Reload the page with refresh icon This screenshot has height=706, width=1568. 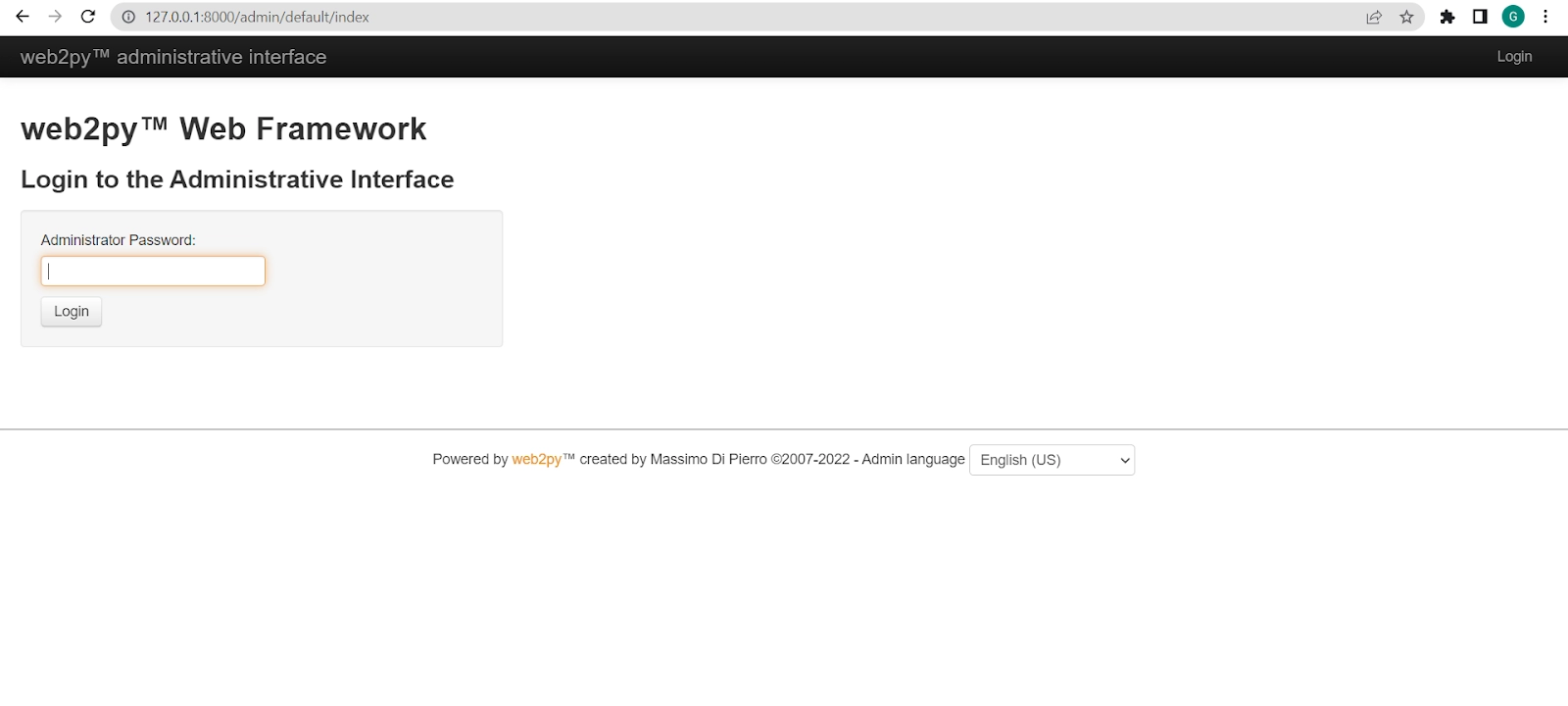tap(88, 17)
